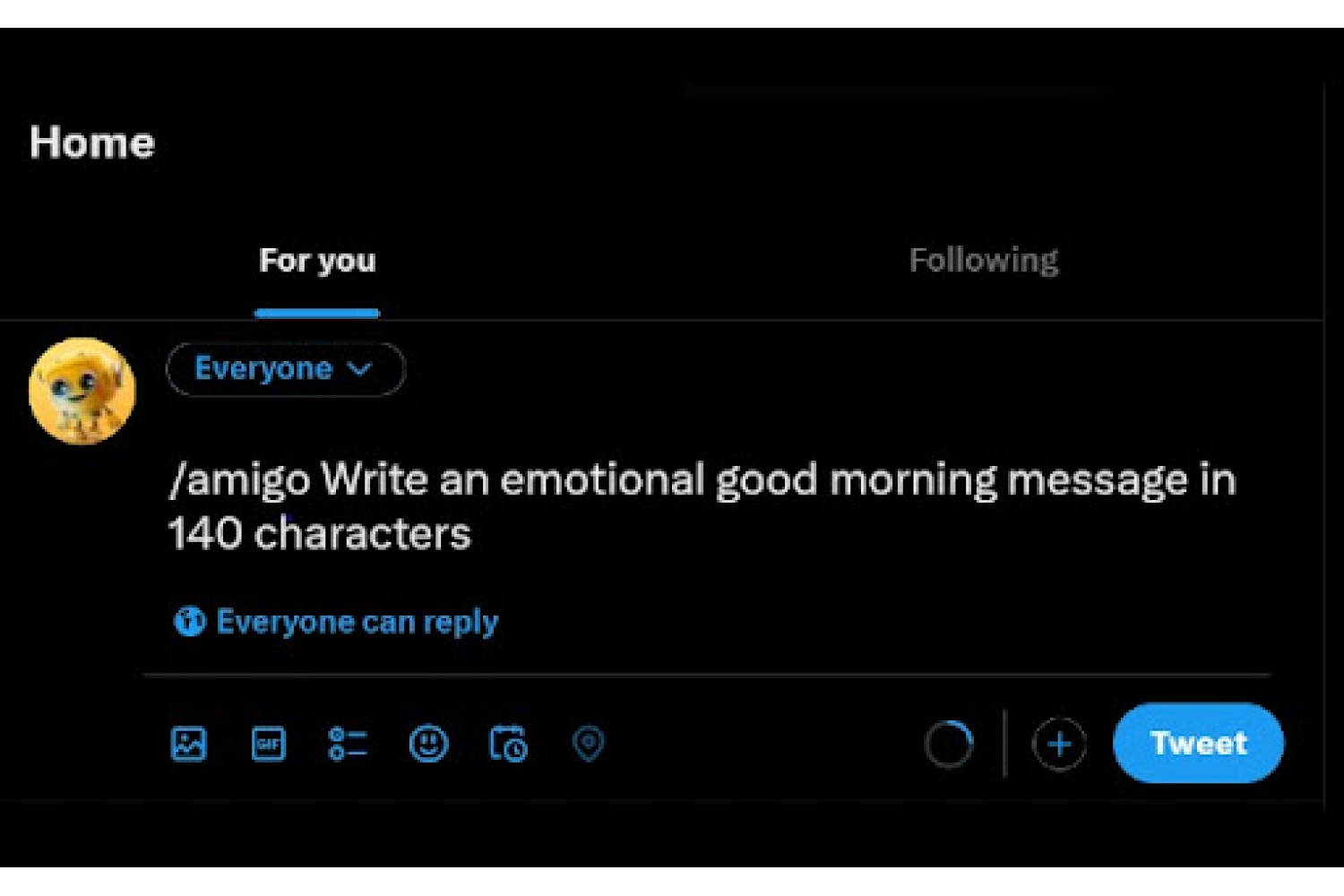Schedule the tweet with the calendar clock icon

[x=508, y=744]
